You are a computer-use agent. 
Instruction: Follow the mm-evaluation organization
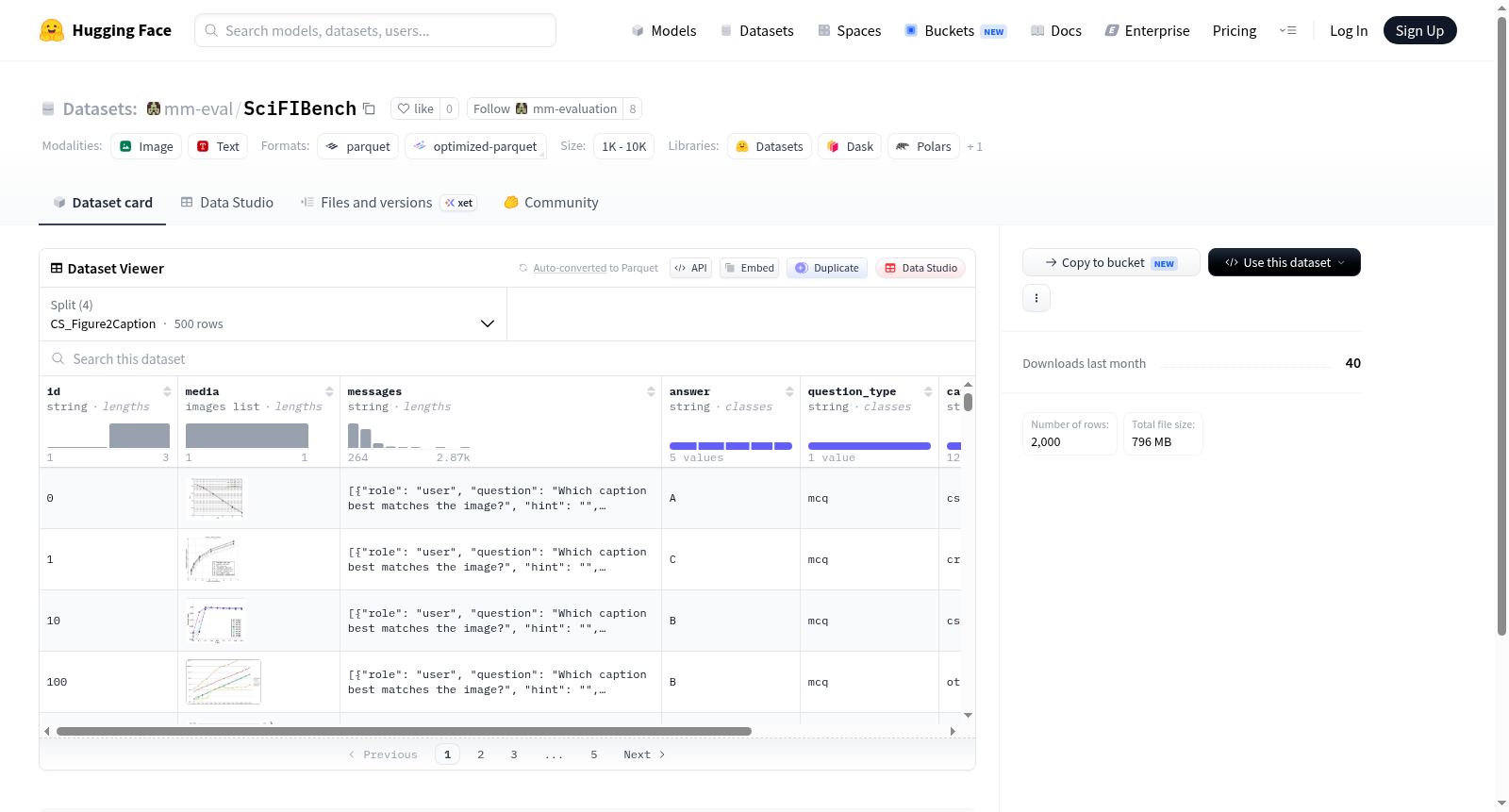[545, 108]
